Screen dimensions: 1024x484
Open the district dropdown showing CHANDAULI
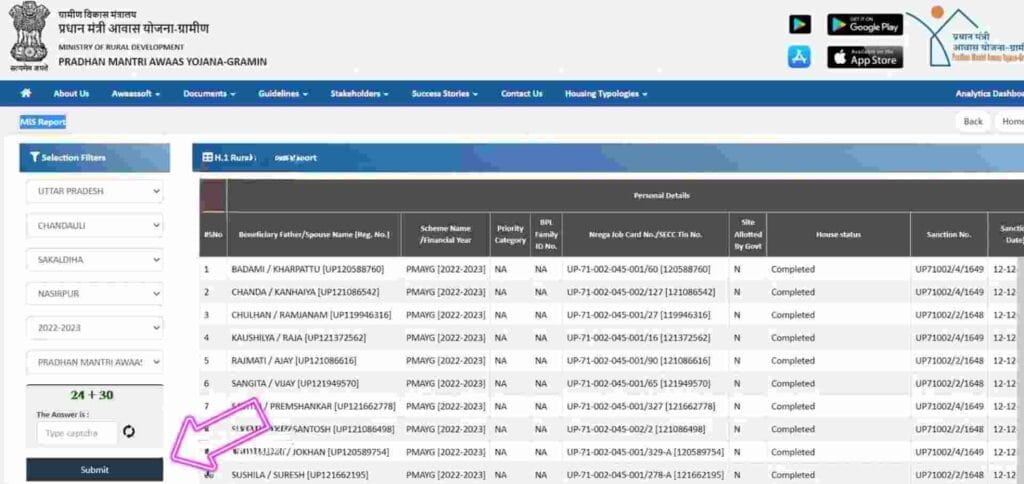click(x=95, y=225)
